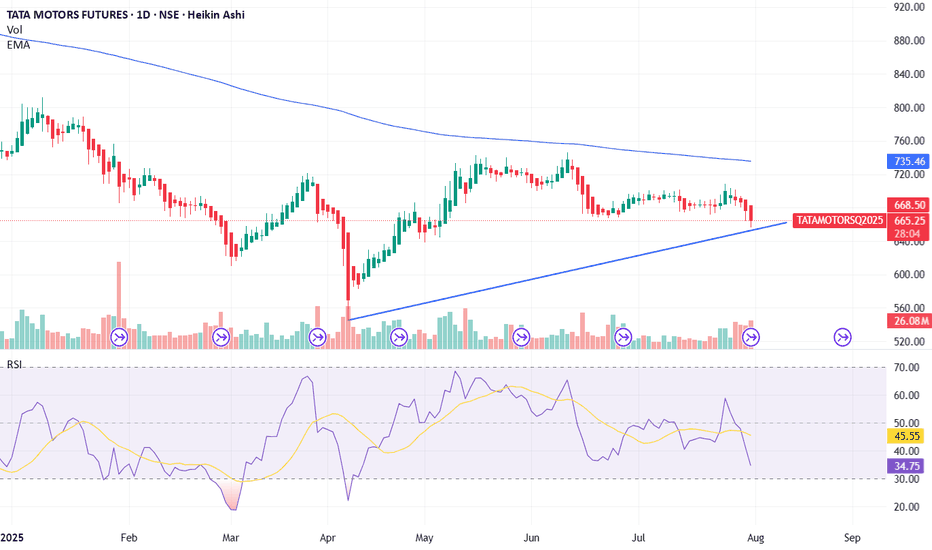Click the 720.00 price axis label
The image size is (932, 550).
[x=909, y=174]
